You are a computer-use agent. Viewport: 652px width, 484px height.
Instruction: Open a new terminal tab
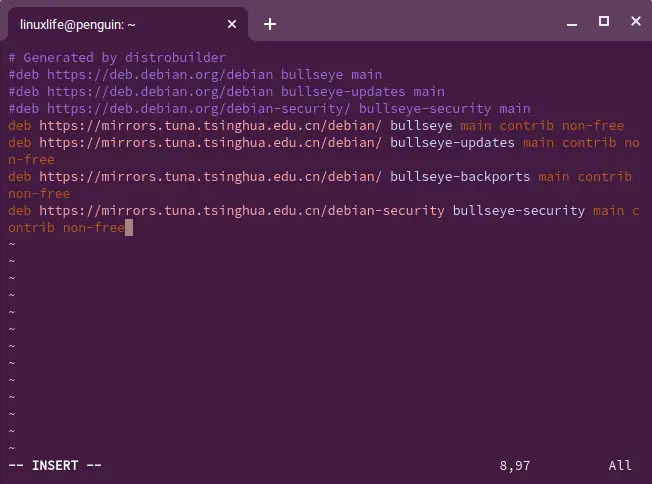[x=270, y=24]
